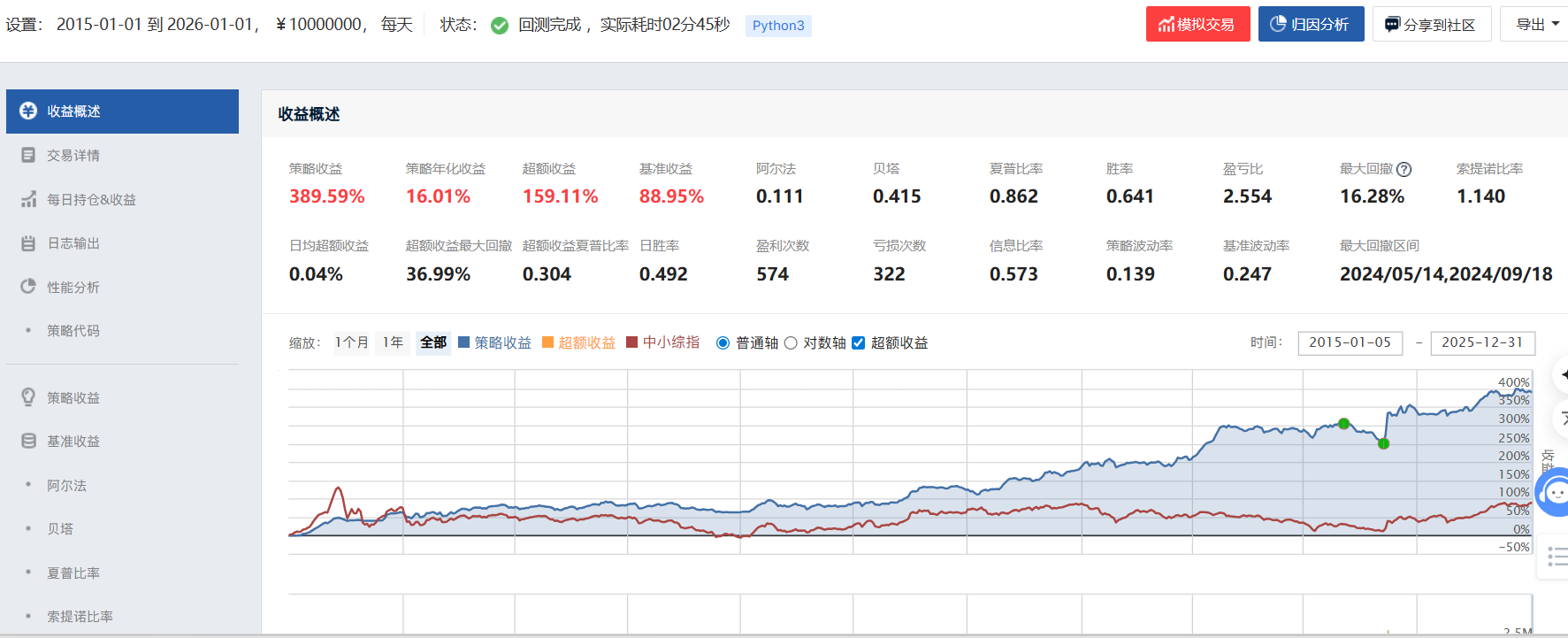1568x638 pixels.
Task: Open the chart end date 2025-12-31 picker
Action: coord(1482,342)
